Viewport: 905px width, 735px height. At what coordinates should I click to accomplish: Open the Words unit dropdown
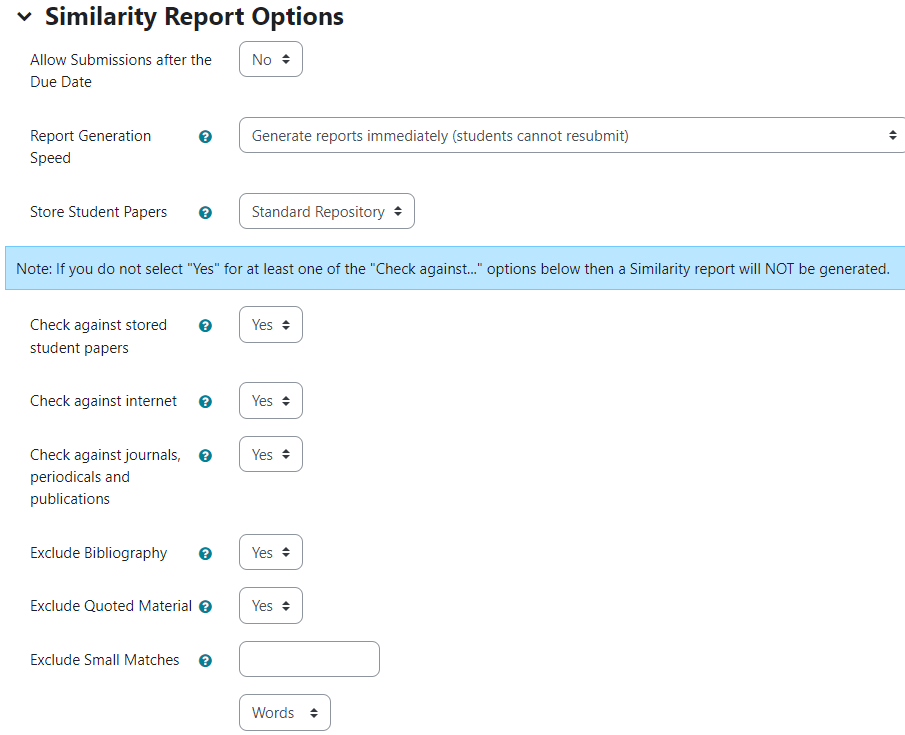(x=285, y=712)
